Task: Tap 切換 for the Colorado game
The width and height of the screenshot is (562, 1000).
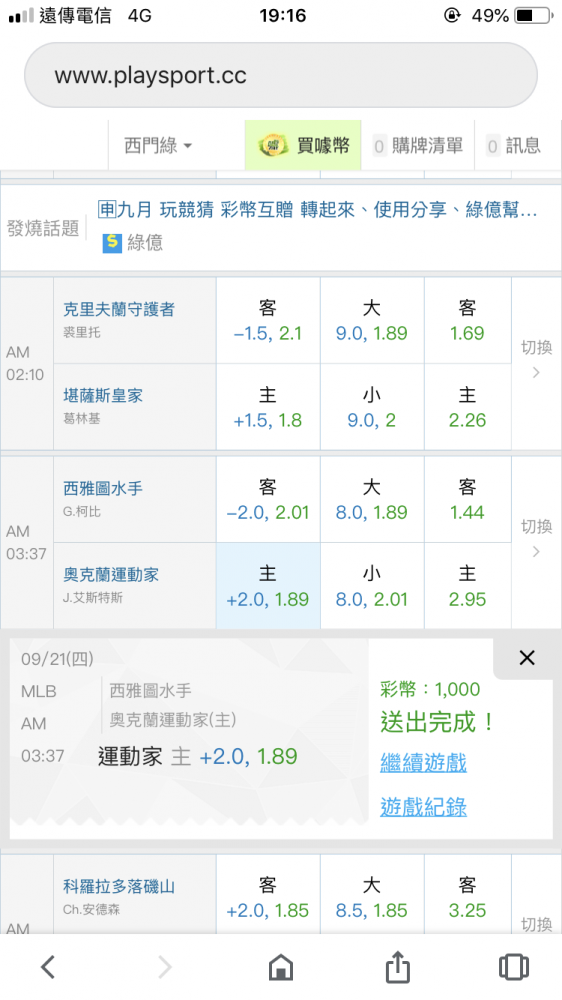Action: click(x=536, y=924)
